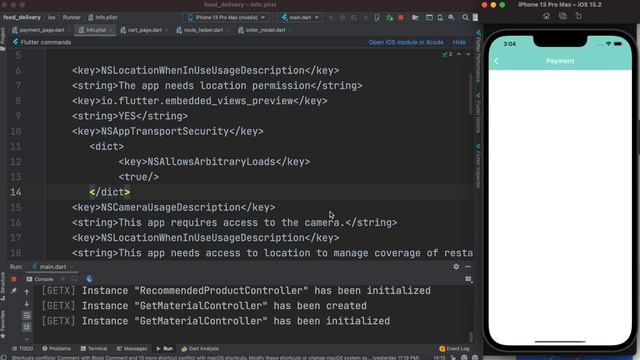
Task: Click the Payment title in Simulator app bar
Action: (x=560, y=61)
